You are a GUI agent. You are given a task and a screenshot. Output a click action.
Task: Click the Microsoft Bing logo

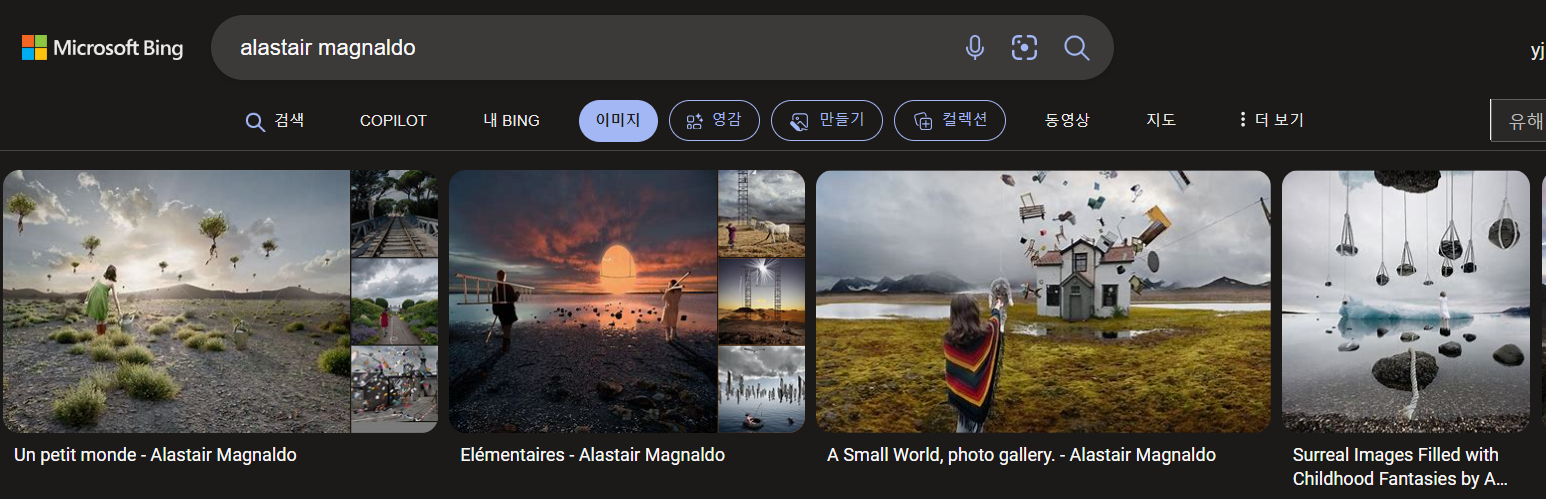102,48
